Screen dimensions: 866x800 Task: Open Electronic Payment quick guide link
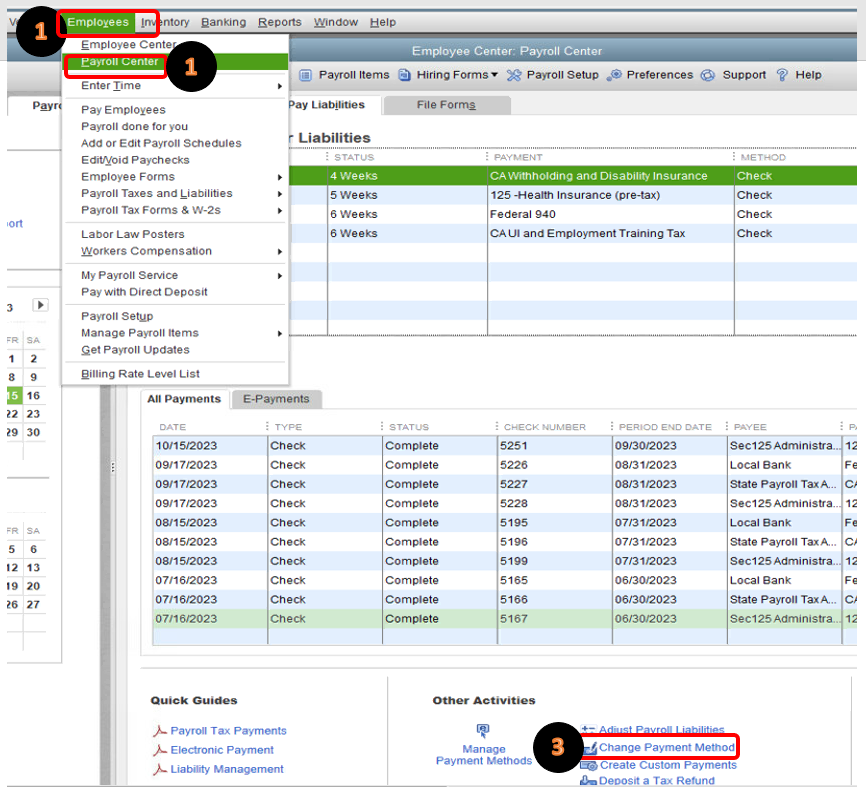point(222,750)
